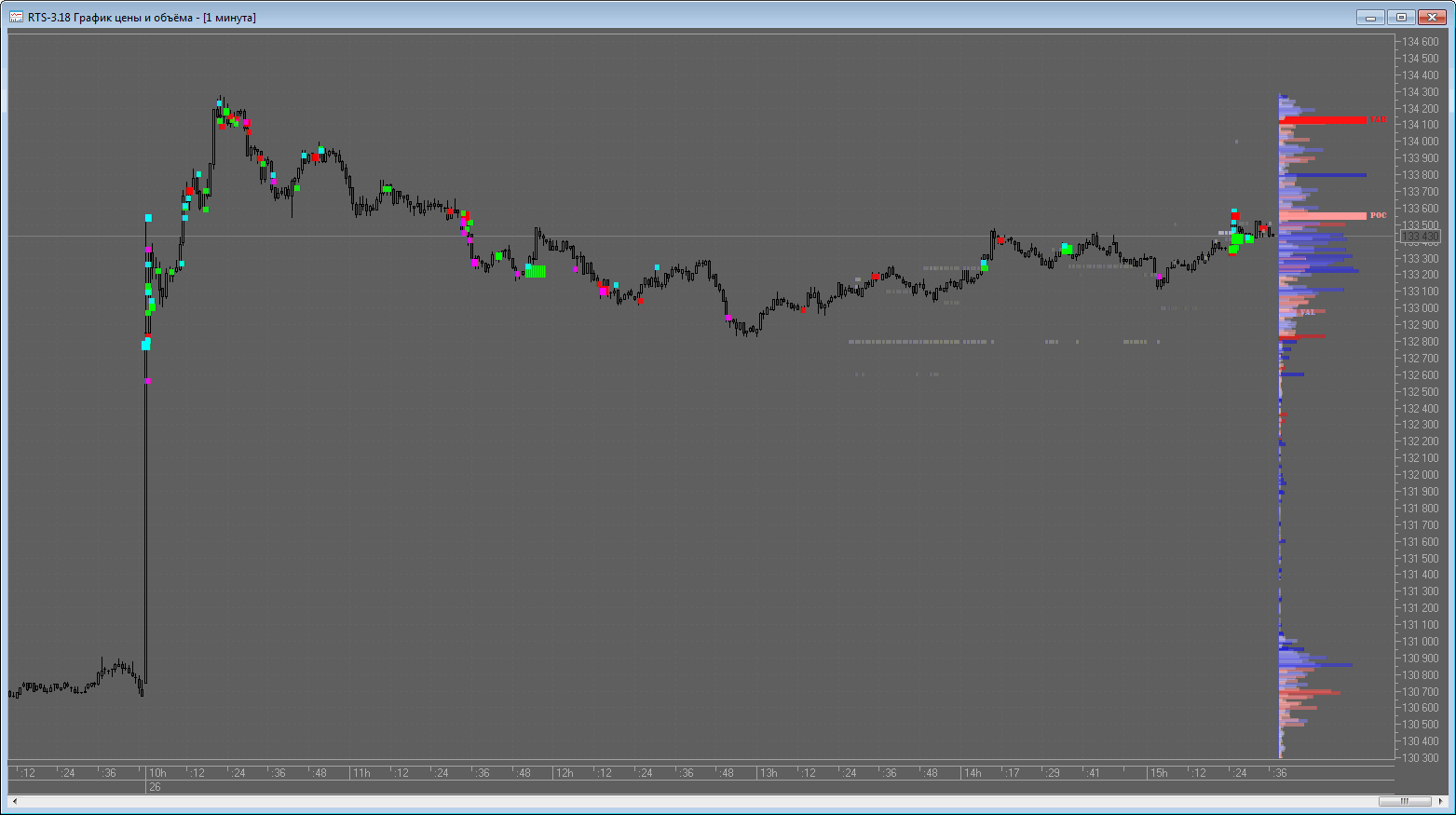Close the RTS-3.18 chart window
Screen dimensions: 1456x815
coord(1431,17)
